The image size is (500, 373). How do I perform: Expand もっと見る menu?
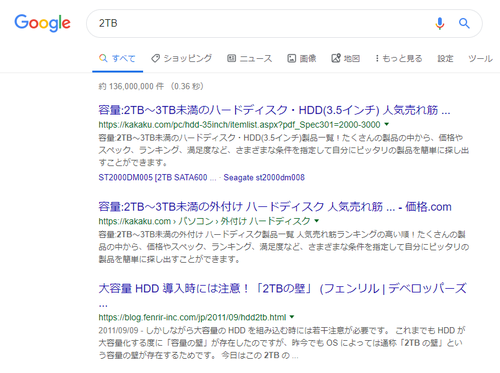tap(399, 58)
